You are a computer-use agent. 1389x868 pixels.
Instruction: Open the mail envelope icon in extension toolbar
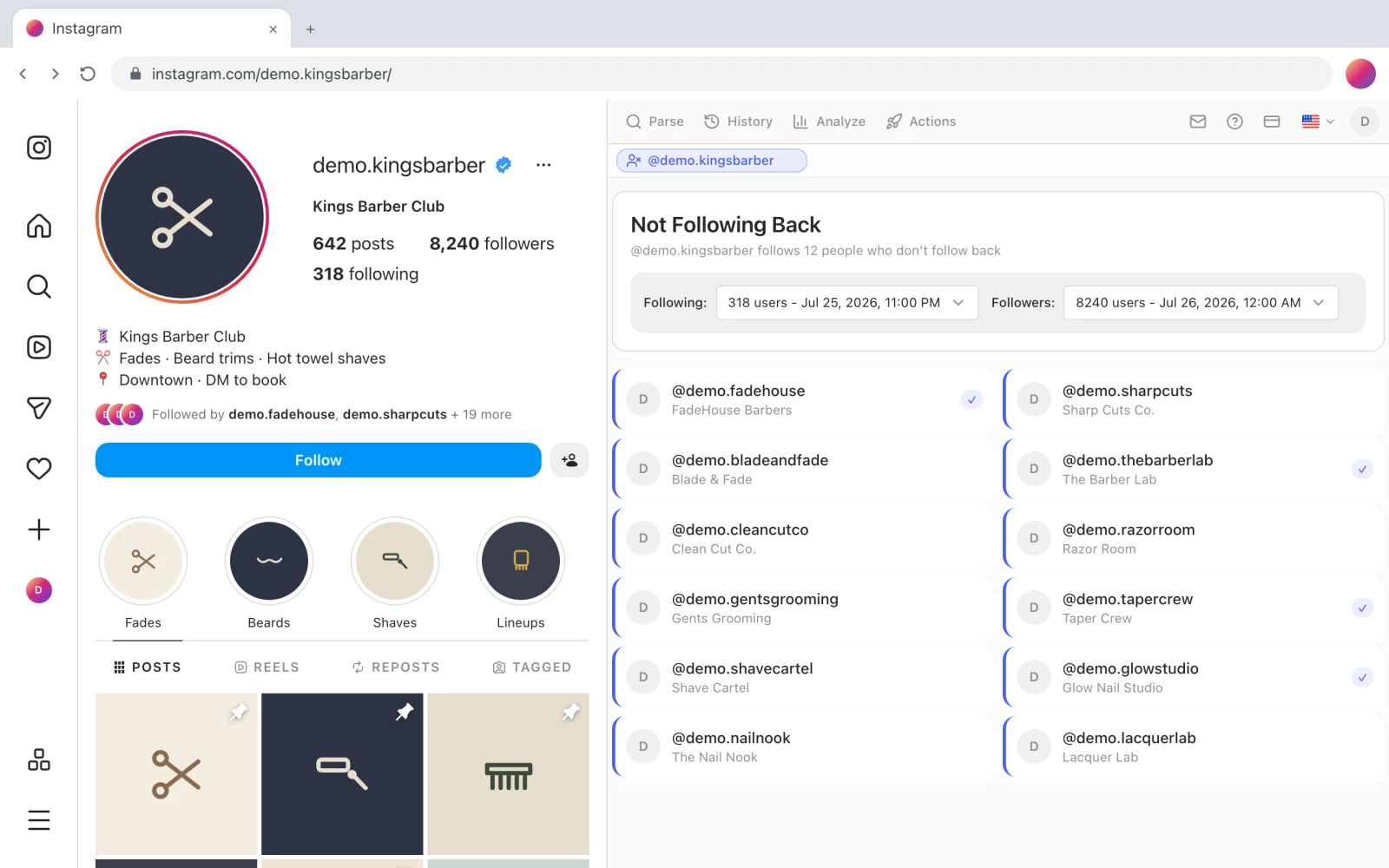1198,122
